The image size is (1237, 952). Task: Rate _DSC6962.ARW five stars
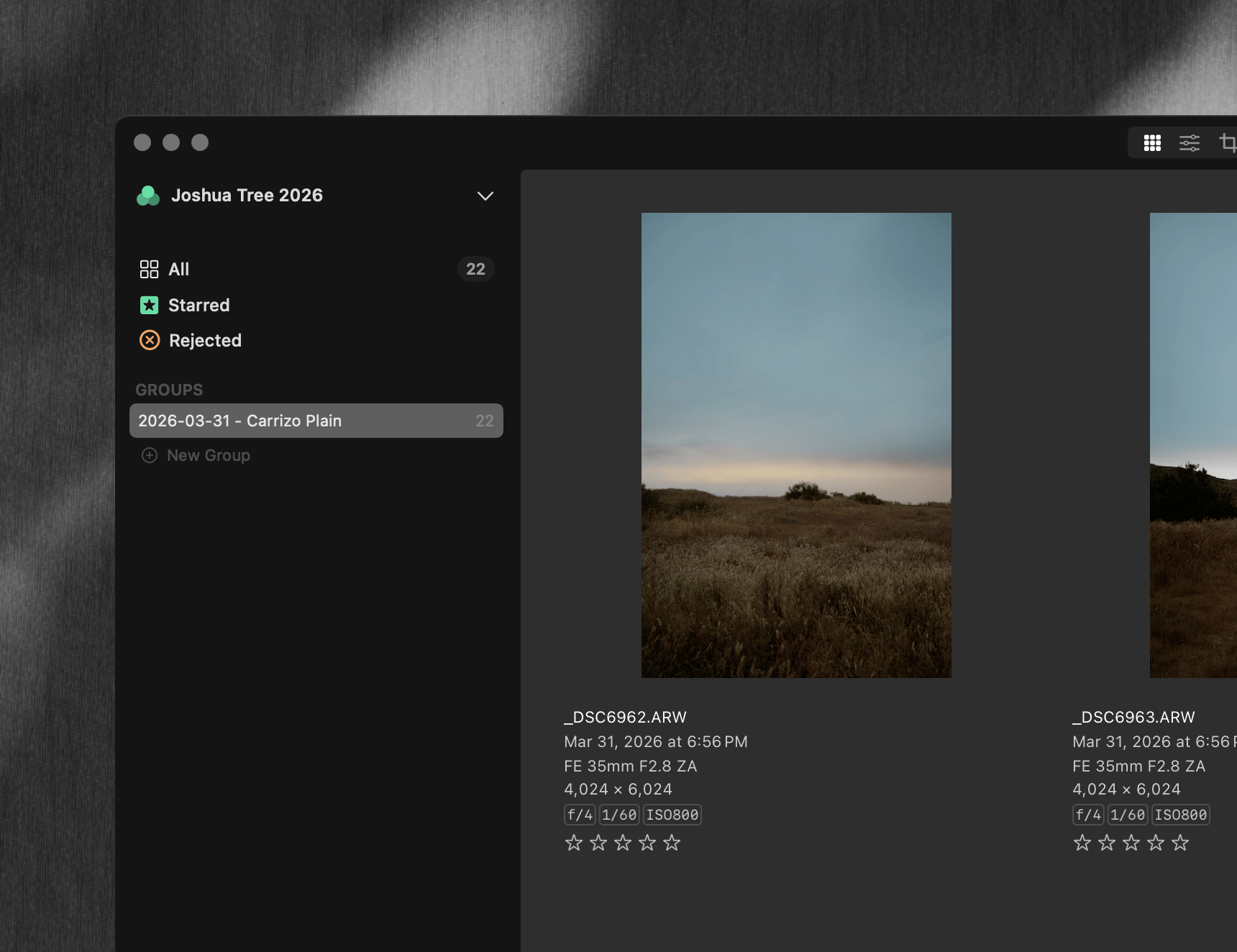[x=672, y=843]
